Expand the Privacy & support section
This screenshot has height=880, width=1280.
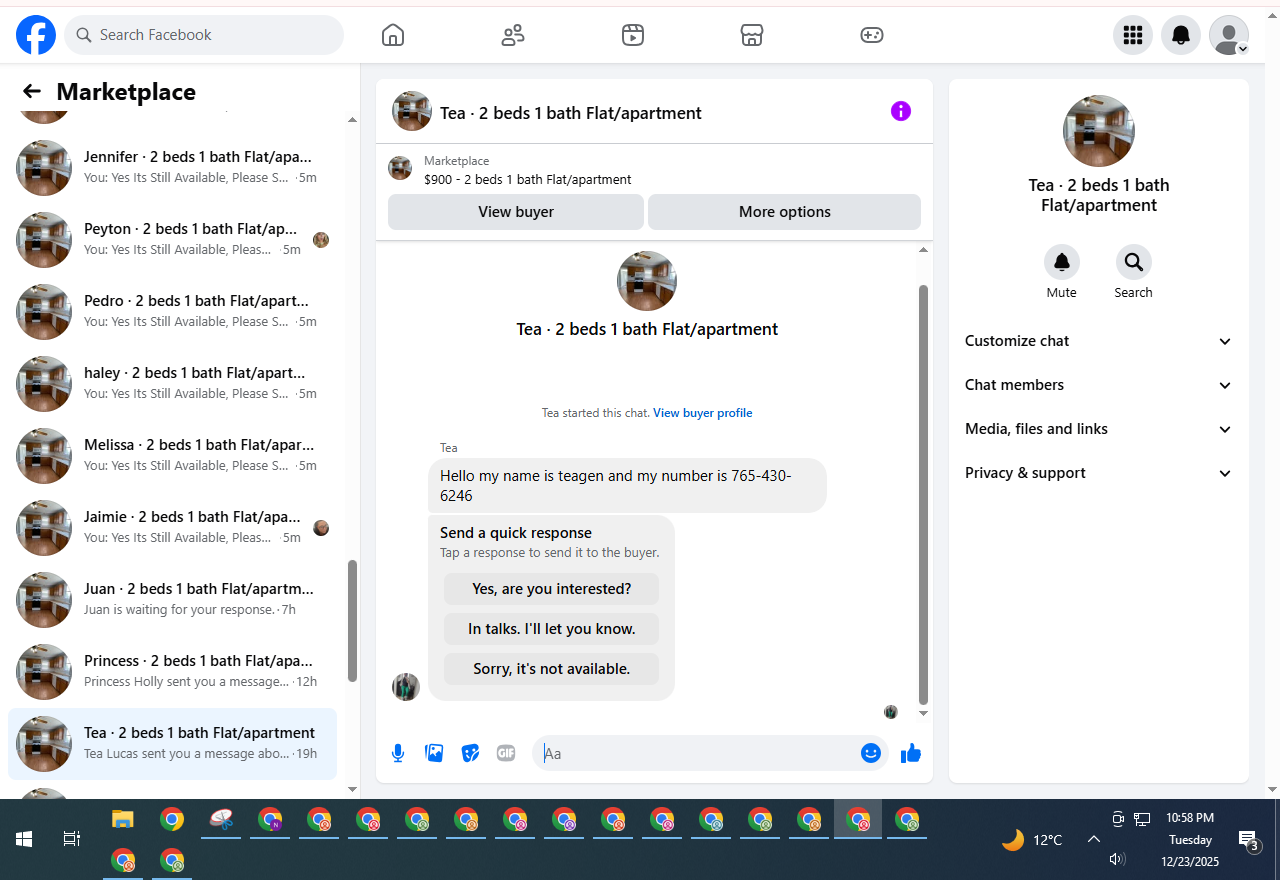click(1099, 473)
